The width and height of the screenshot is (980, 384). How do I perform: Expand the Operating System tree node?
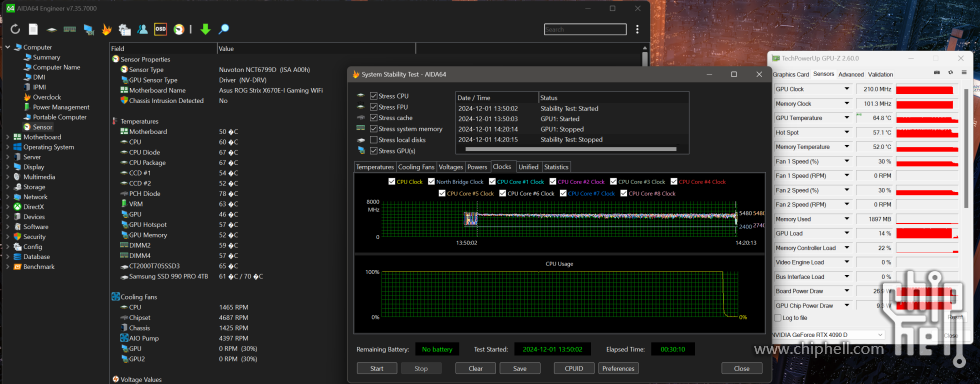[8, 147]
